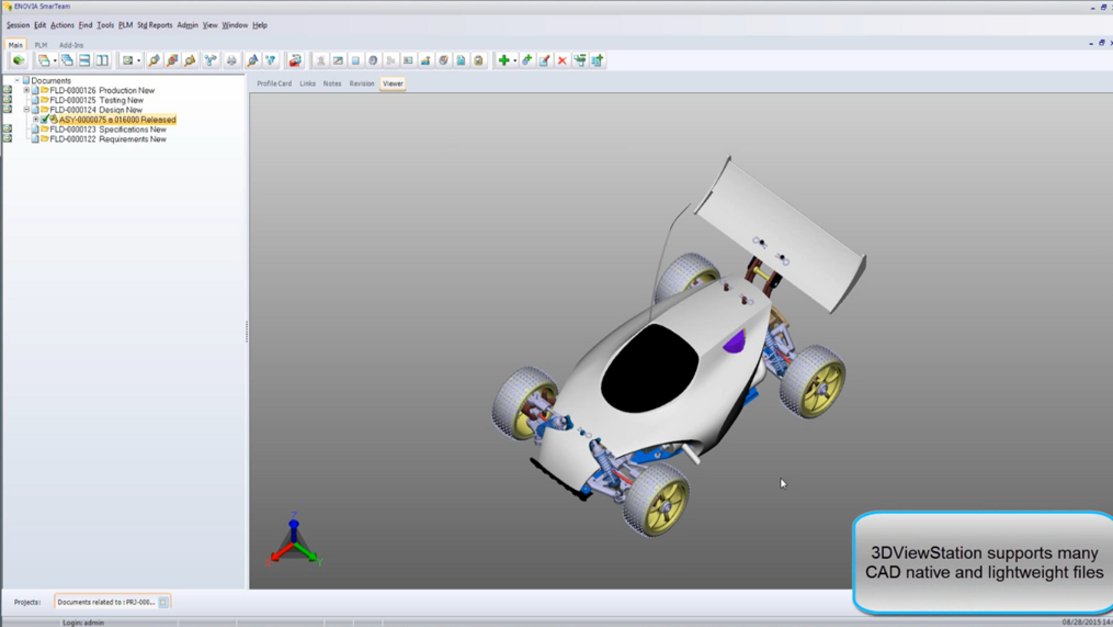The height and width of the screenshot is (627, 1113).
Task: Click the green tree icon right of red X
Action: tap(580, 60)
